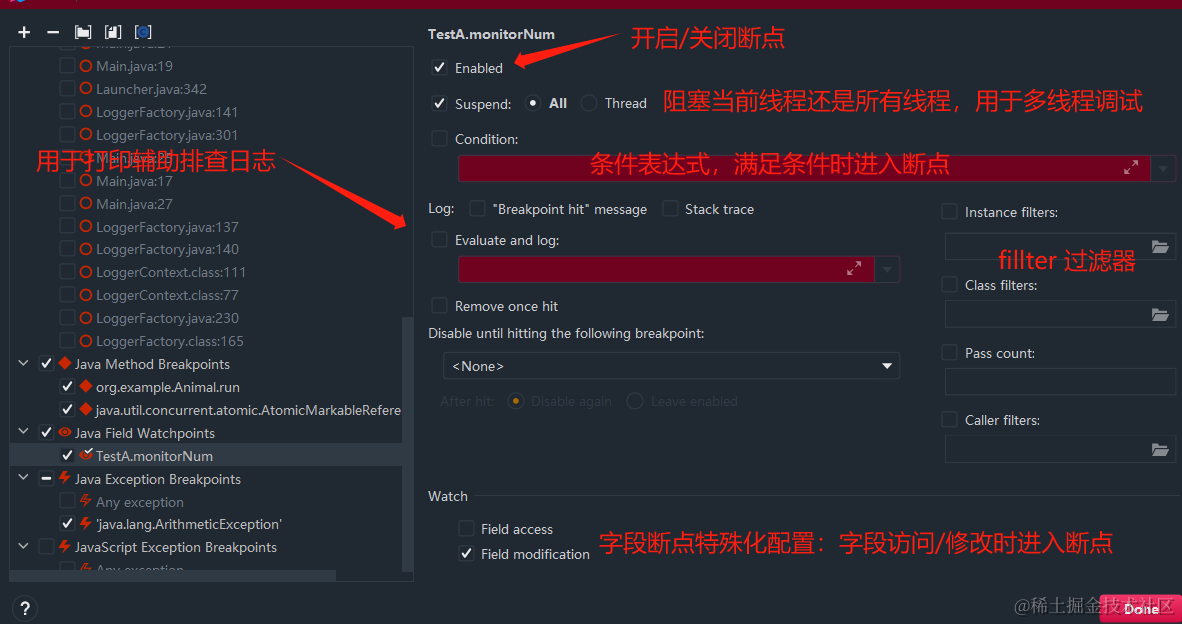Open Class filters folder browse icon
This screenshot has width=1182, height=624.
[1160, 315]
